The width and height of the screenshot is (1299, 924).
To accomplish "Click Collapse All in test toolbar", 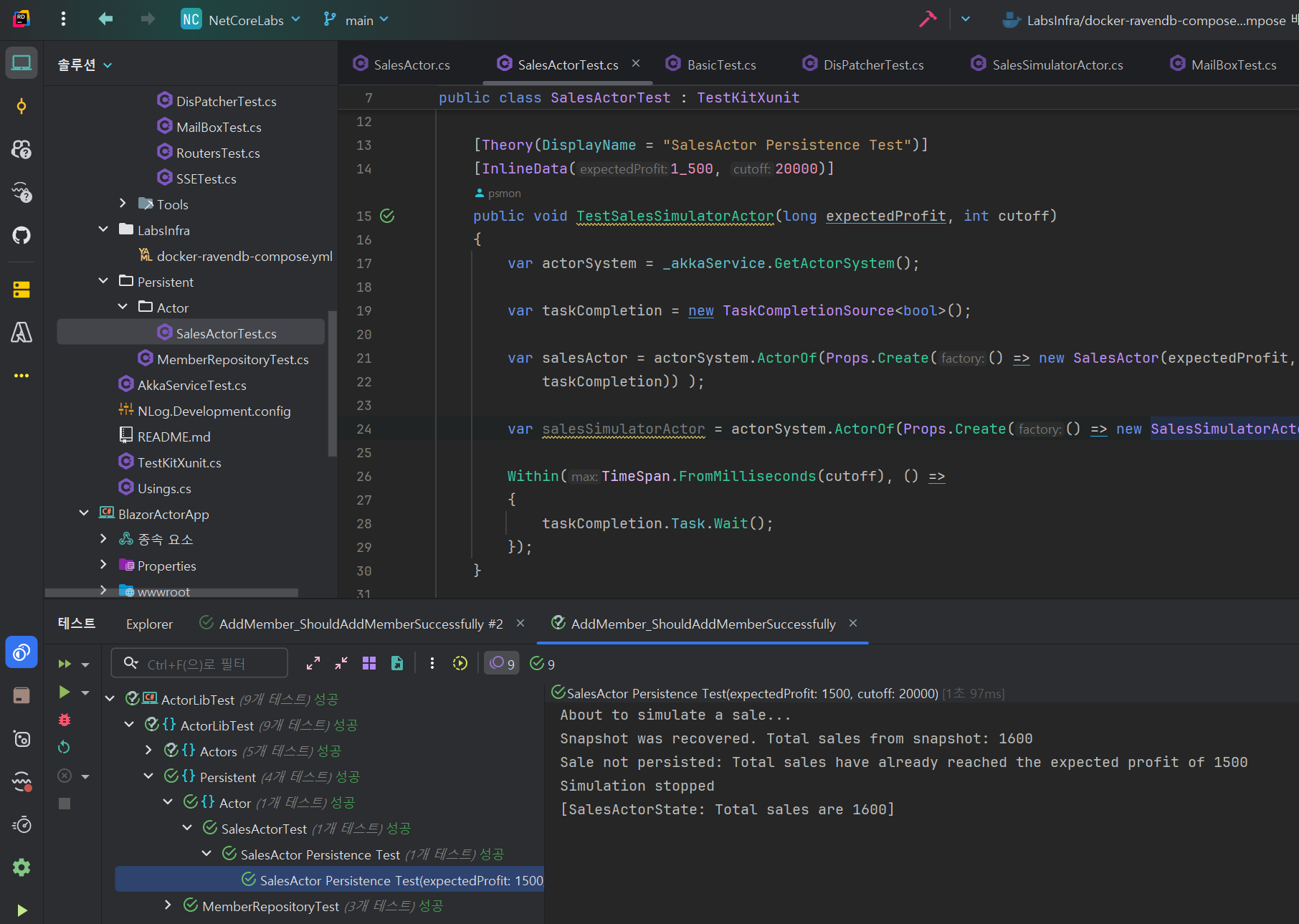I will 341,664.
